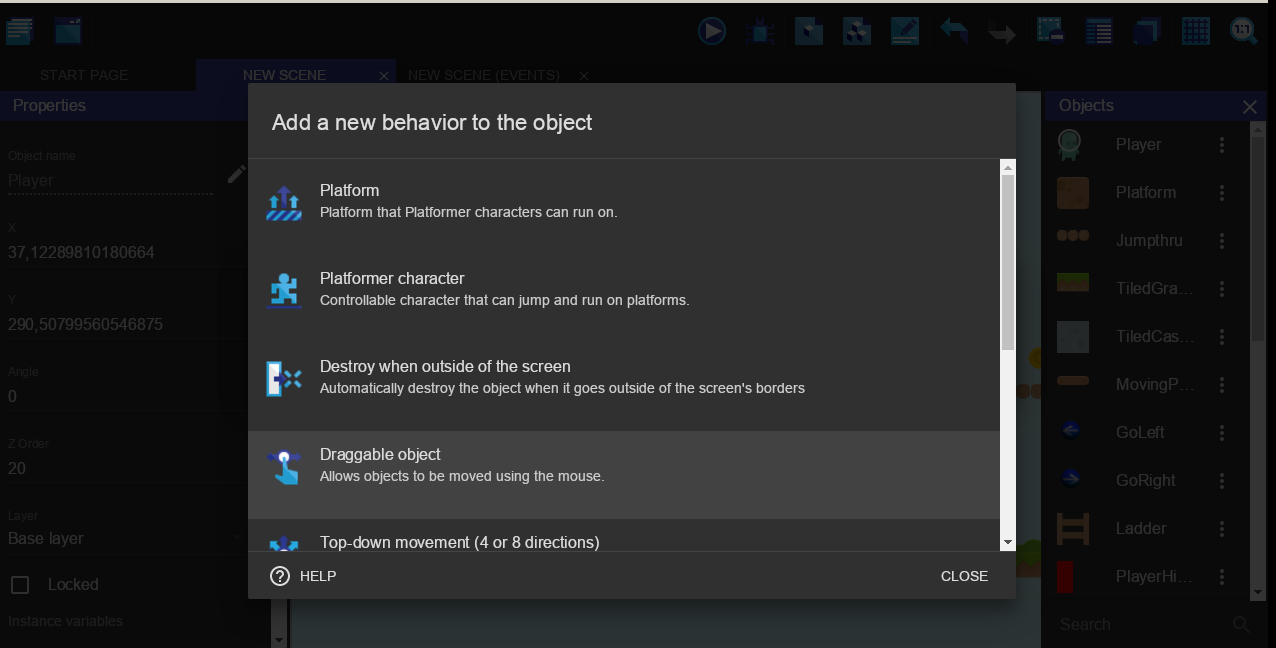Click the pencil icon beside object name
Screen dimensions: 1276x648
[x=236, y=175]
